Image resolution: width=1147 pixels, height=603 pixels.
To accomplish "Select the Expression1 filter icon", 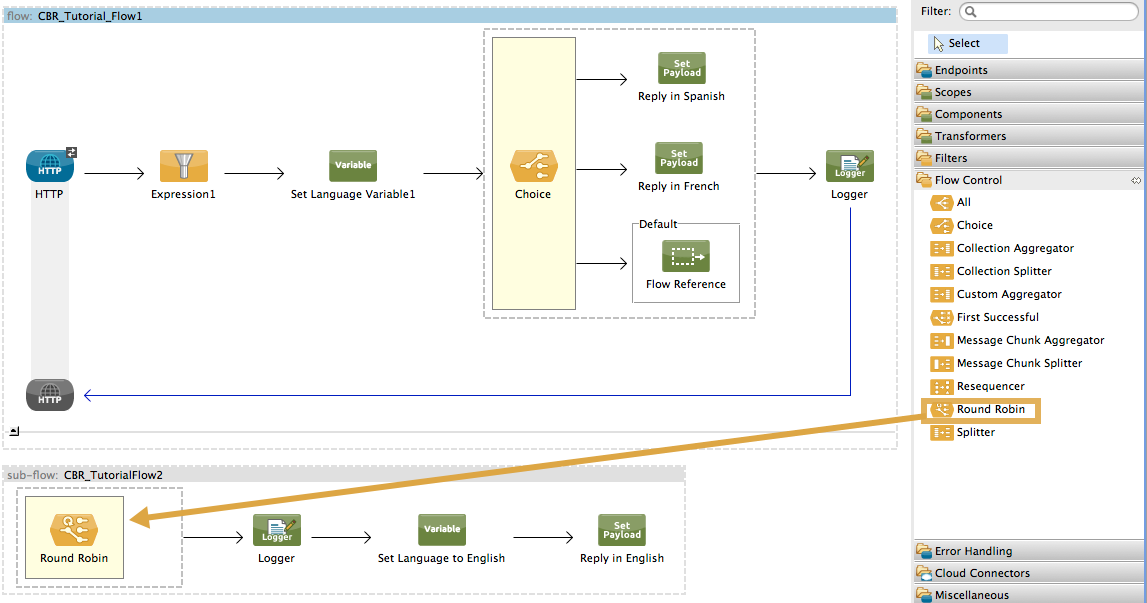I will point(183,166).
